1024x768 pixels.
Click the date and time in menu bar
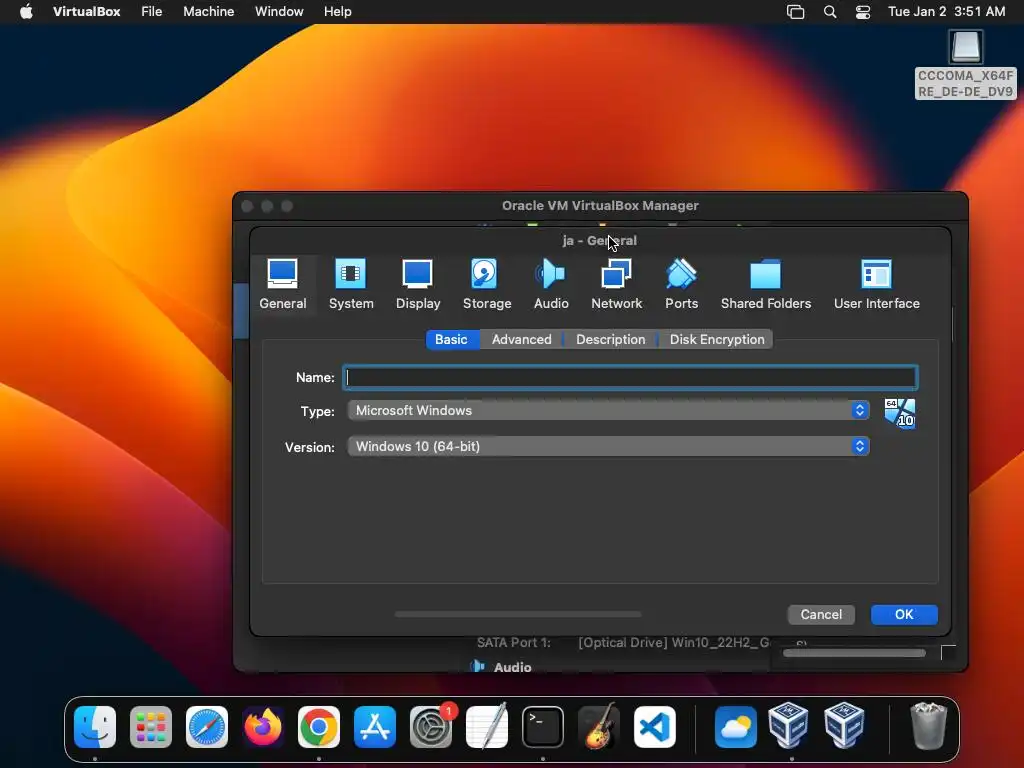click(x=946, y=12)
